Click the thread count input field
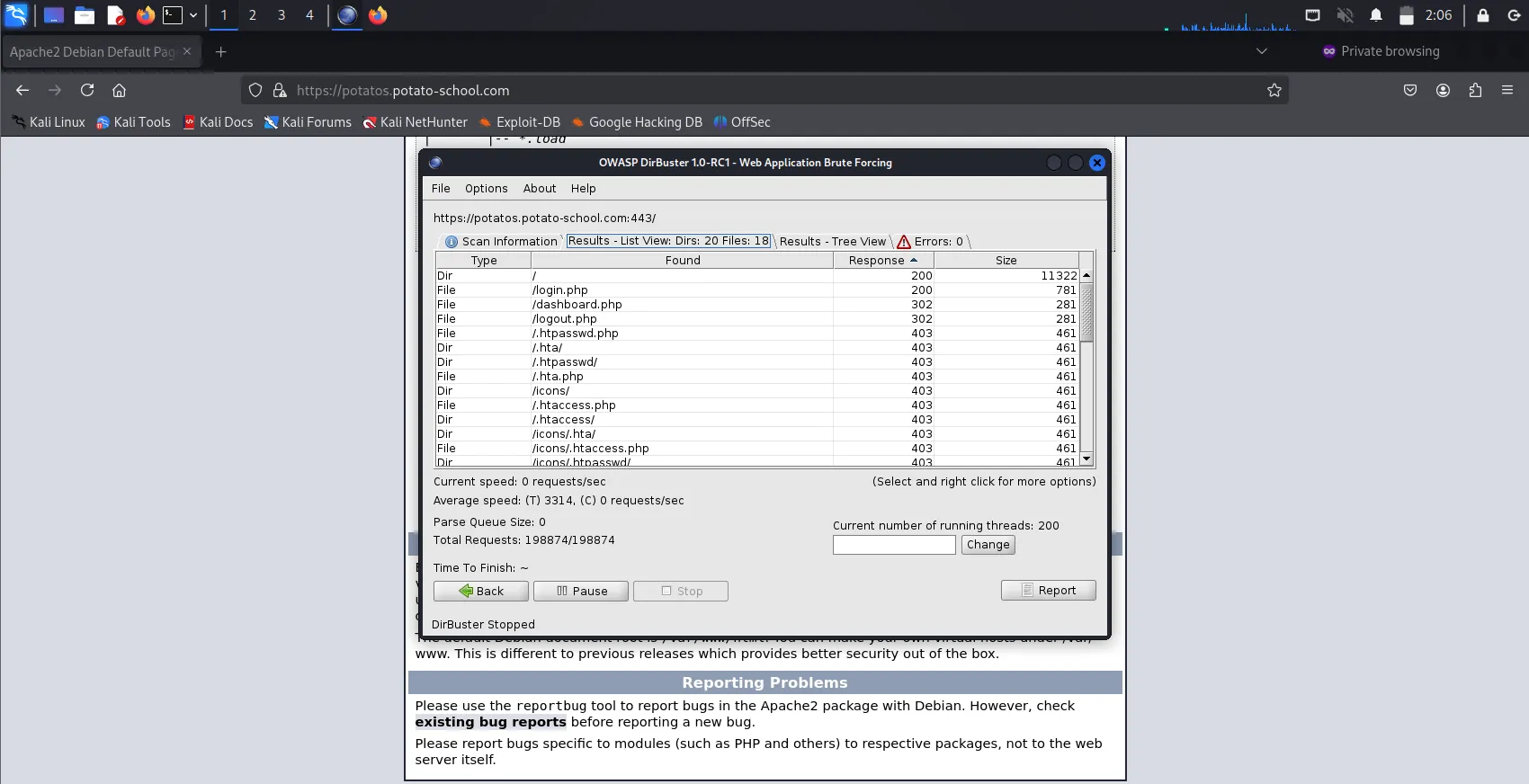Screen dimensions: 1529x784 click(894, 545)
